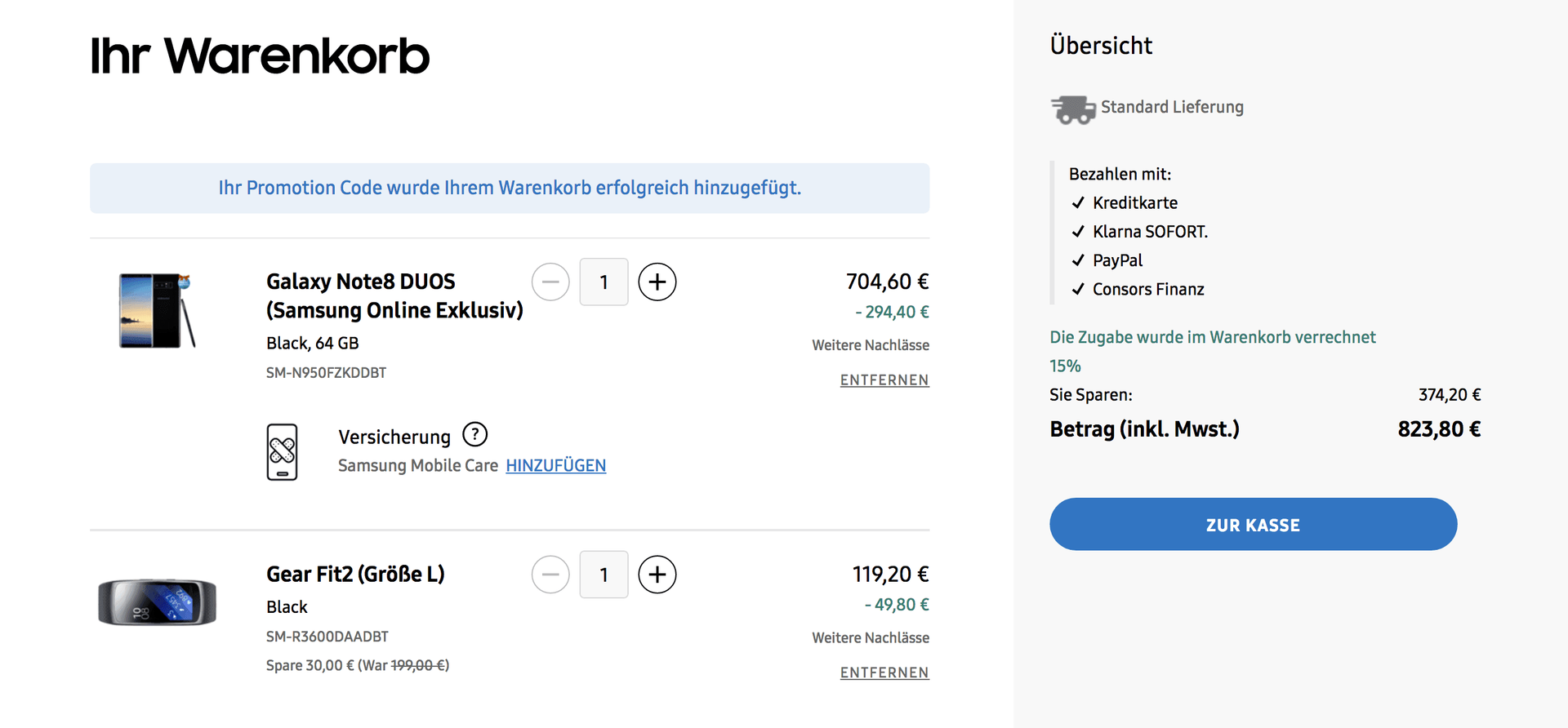Increase Gear Fit2 quantity with plus icon
This screenshot has height=728, width=1568.
point(657,575)
